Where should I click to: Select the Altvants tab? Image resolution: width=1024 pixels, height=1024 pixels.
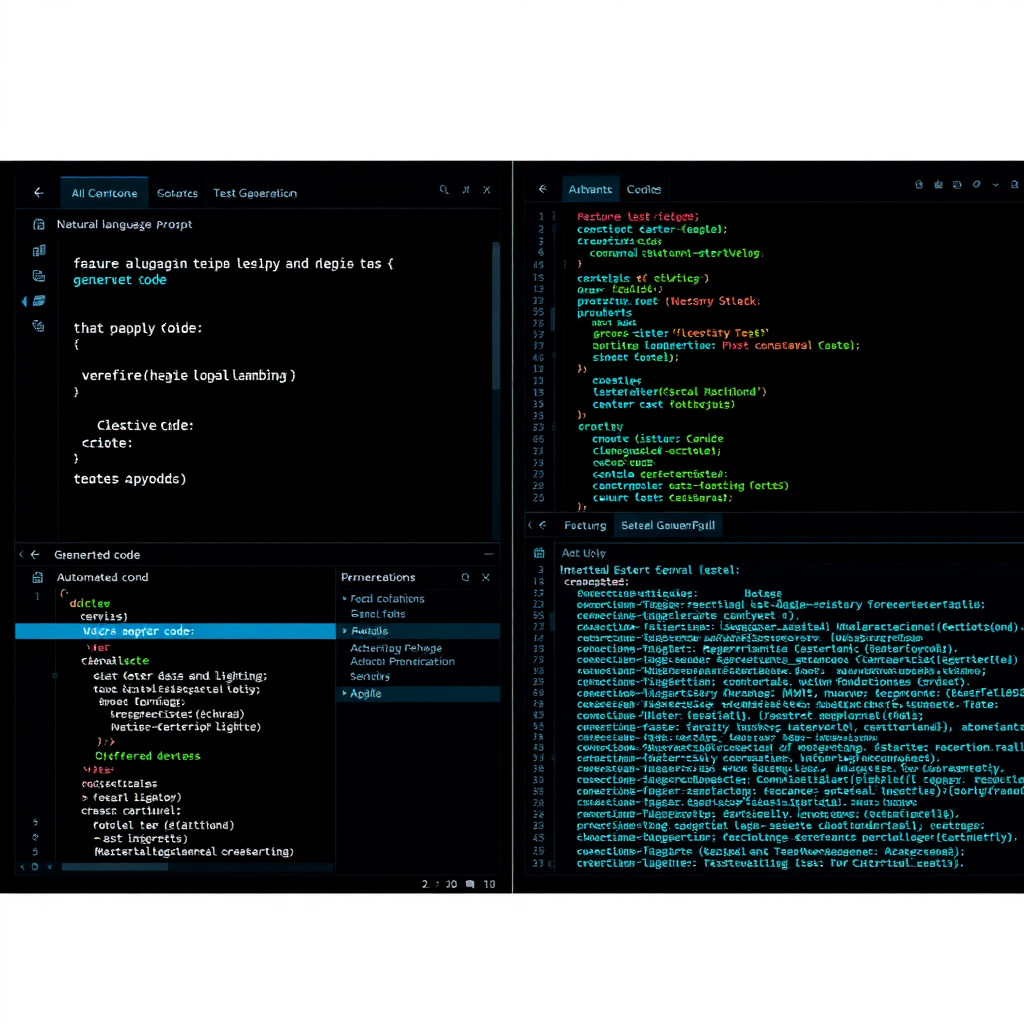(x=590, y=189)
